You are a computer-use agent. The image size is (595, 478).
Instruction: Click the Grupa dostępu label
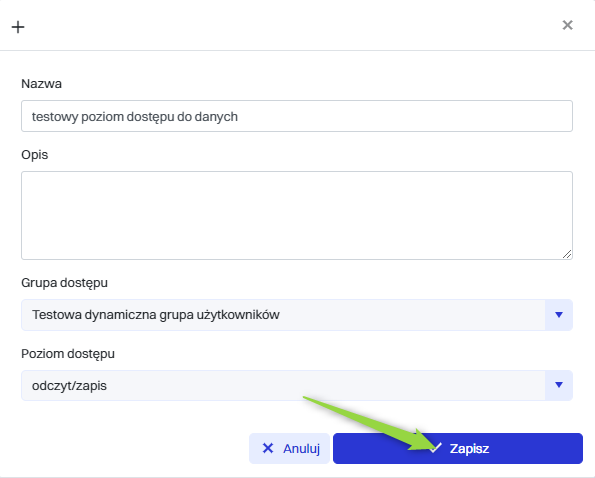tap(65, 283)
